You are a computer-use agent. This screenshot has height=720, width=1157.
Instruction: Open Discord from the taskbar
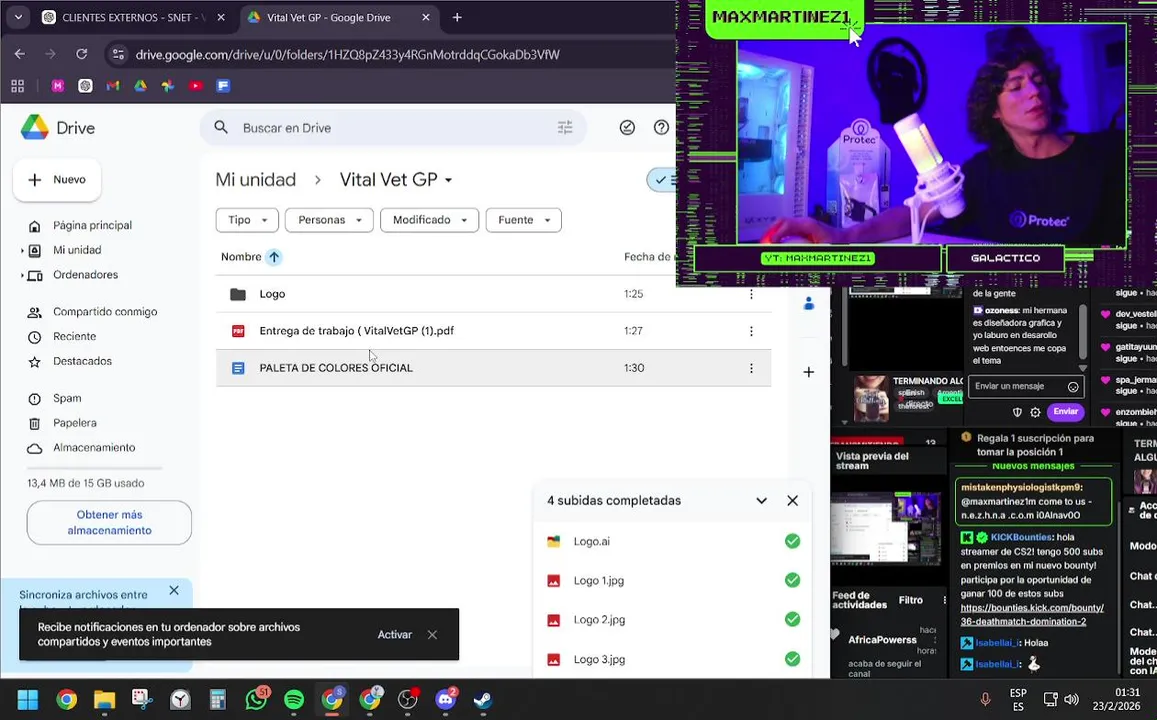(x=446, y=699)
